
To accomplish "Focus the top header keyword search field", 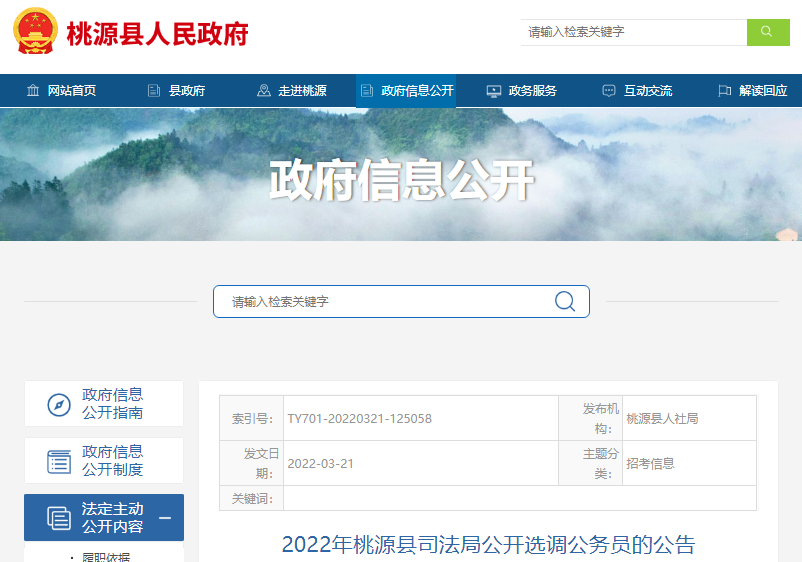I will pyautogui.click(x=634, y=32).
